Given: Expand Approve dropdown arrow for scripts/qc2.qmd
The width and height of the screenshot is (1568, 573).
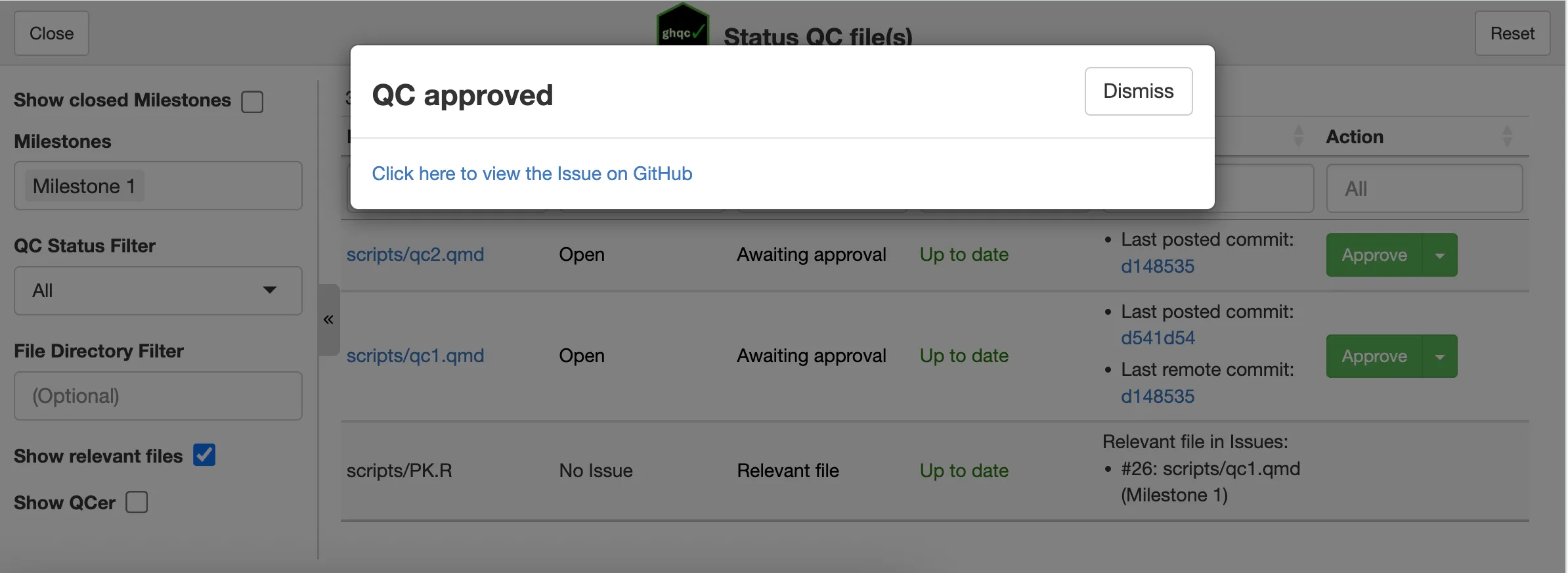Looking at the screenshot, I should (x=1440, y=256).
